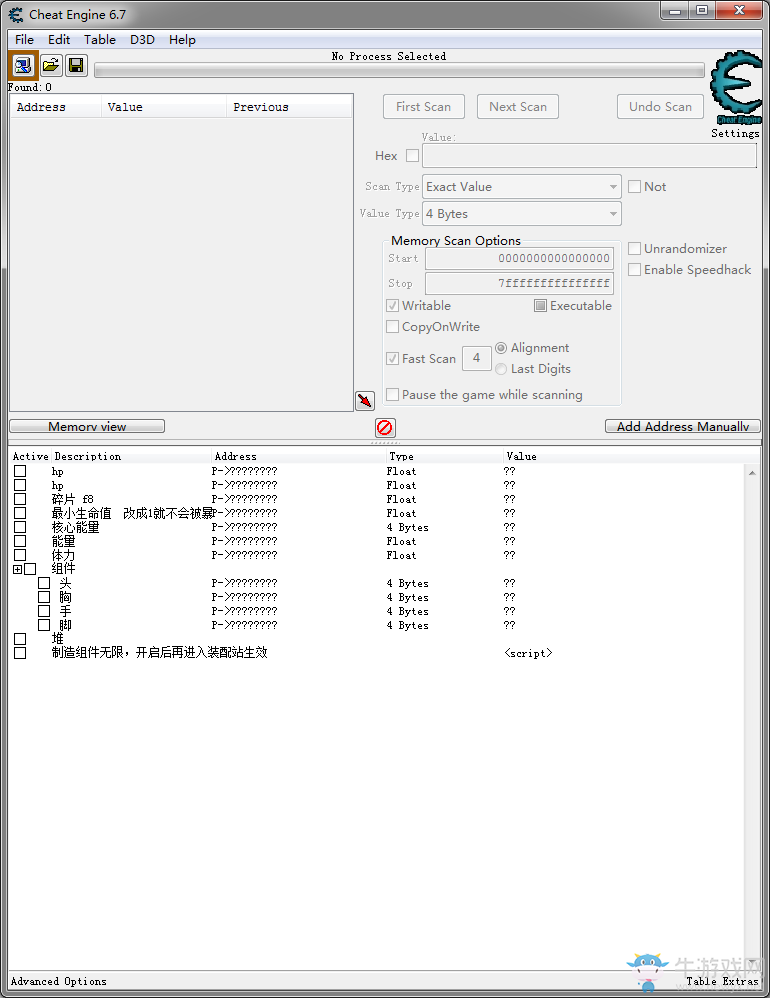Activate the 能量 entry checkbox
Image resolution: width=770 pixels, height=998 pixels.
pyautogui.click(x=20, y=541)
